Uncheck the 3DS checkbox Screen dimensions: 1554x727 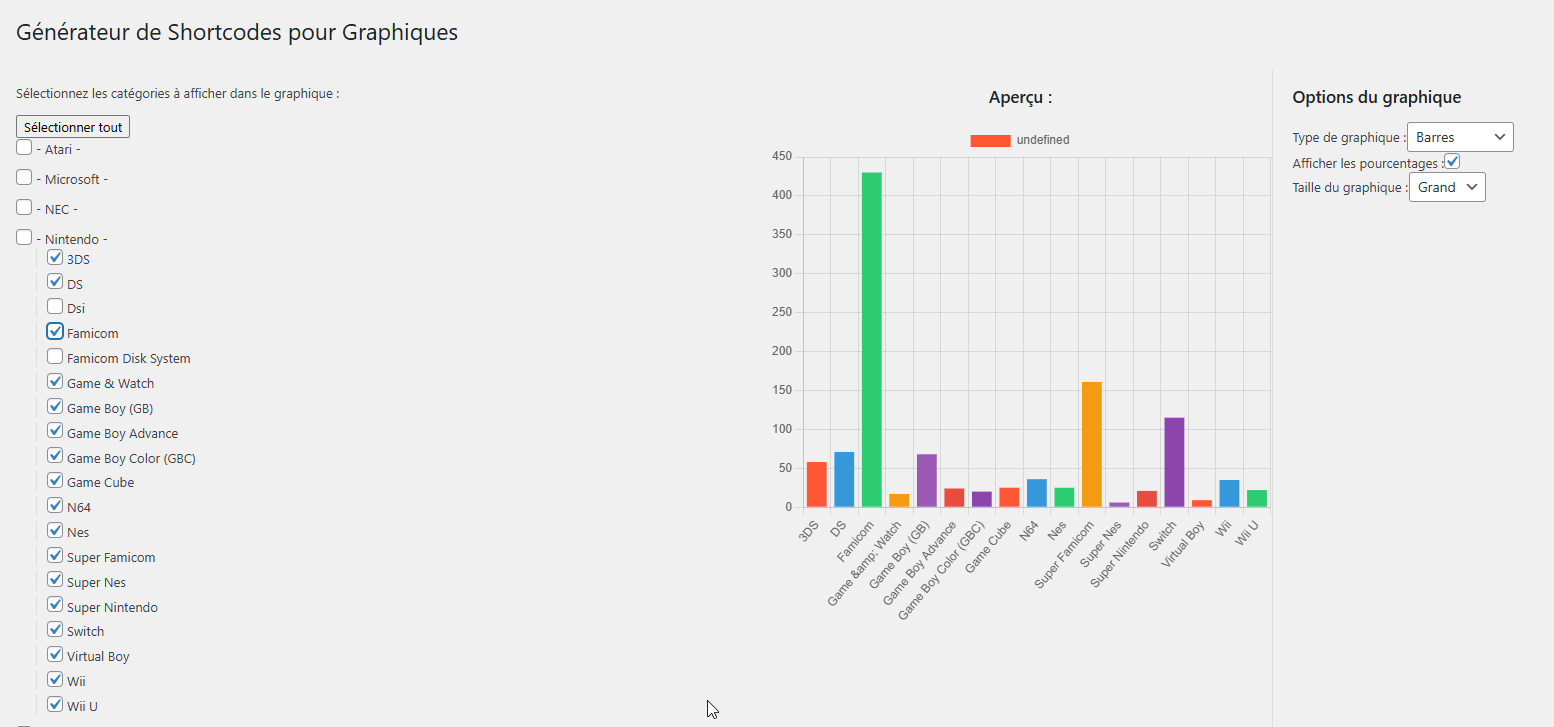coord(55,258)
